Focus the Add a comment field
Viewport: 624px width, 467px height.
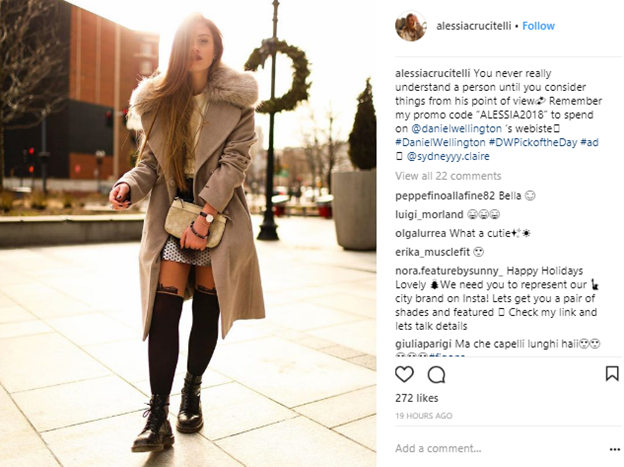pos(499,449)
